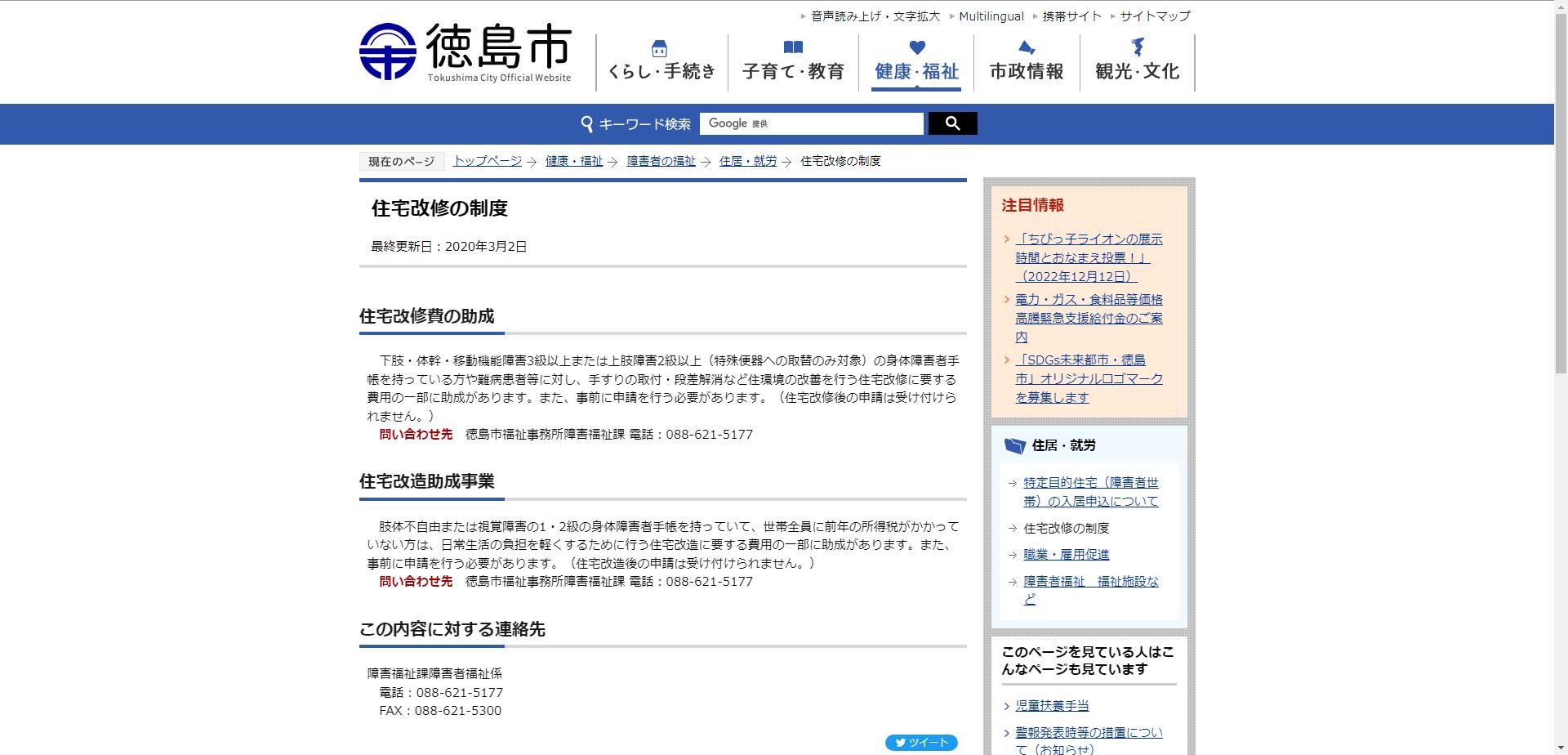
Task: Click the FAX:088-621-5300 text
Action: [x=440, y=710]
